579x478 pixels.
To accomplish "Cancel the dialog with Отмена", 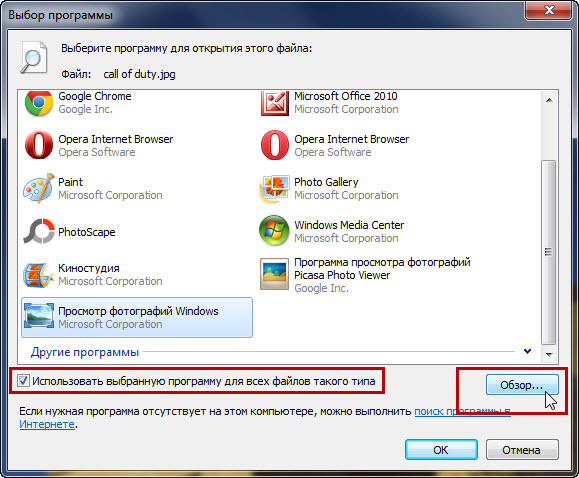I will [522, 450].
